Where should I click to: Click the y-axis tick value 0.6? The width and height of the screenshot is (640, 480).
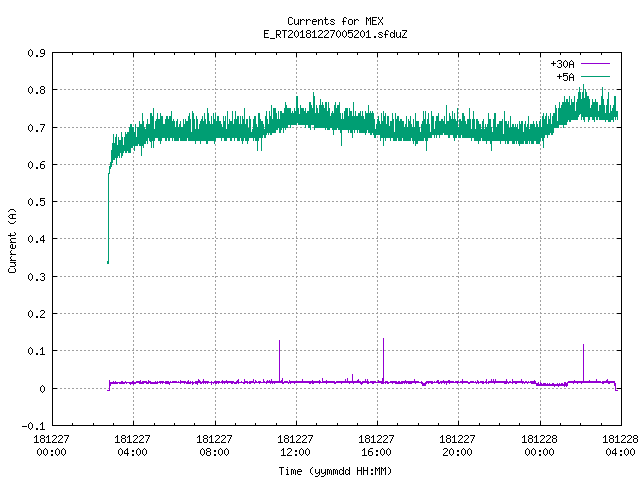(x=37, y=165)
